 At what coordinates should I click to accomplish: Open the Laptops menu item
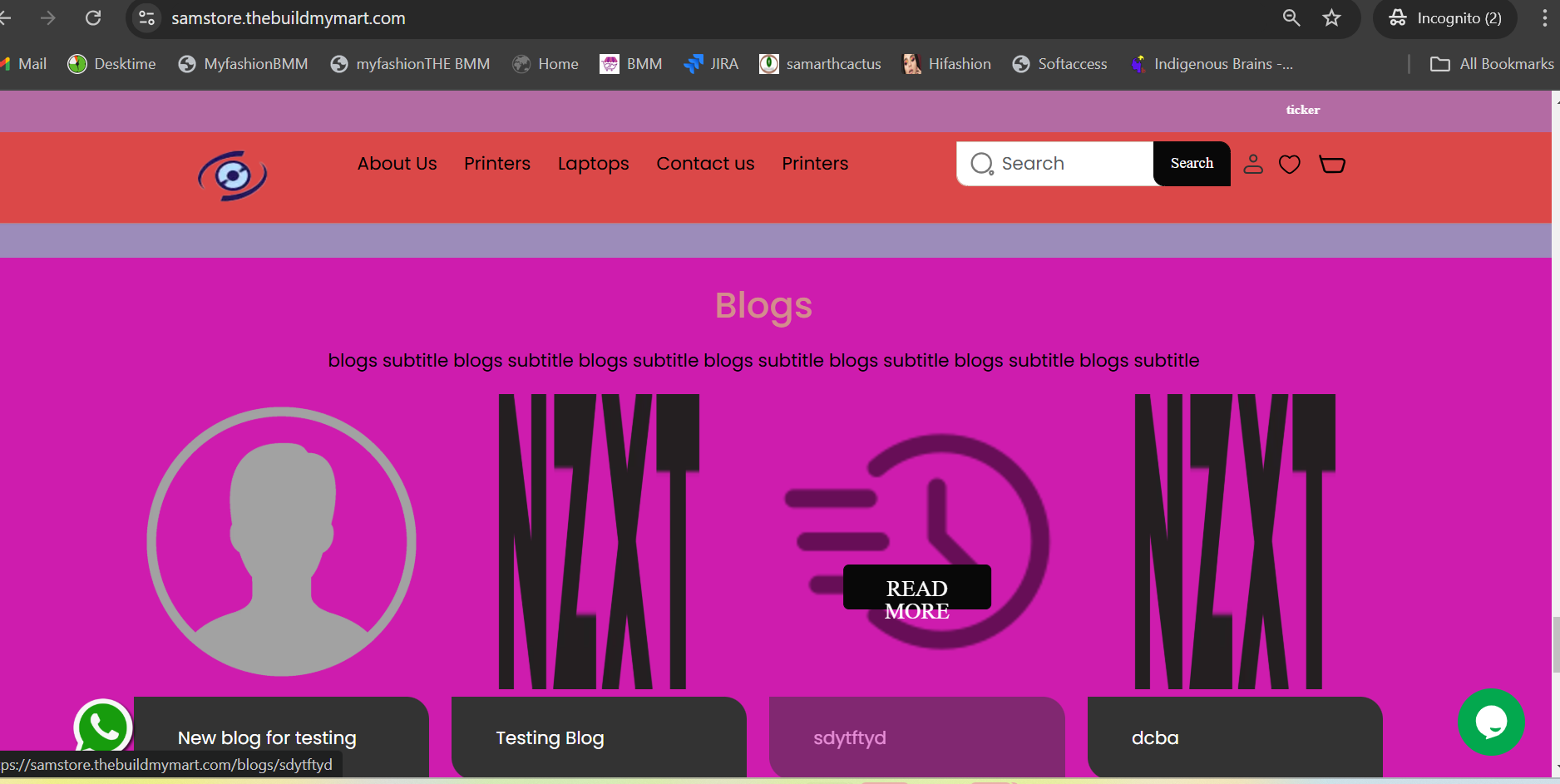pyautogui.click(x=594, y=164)
